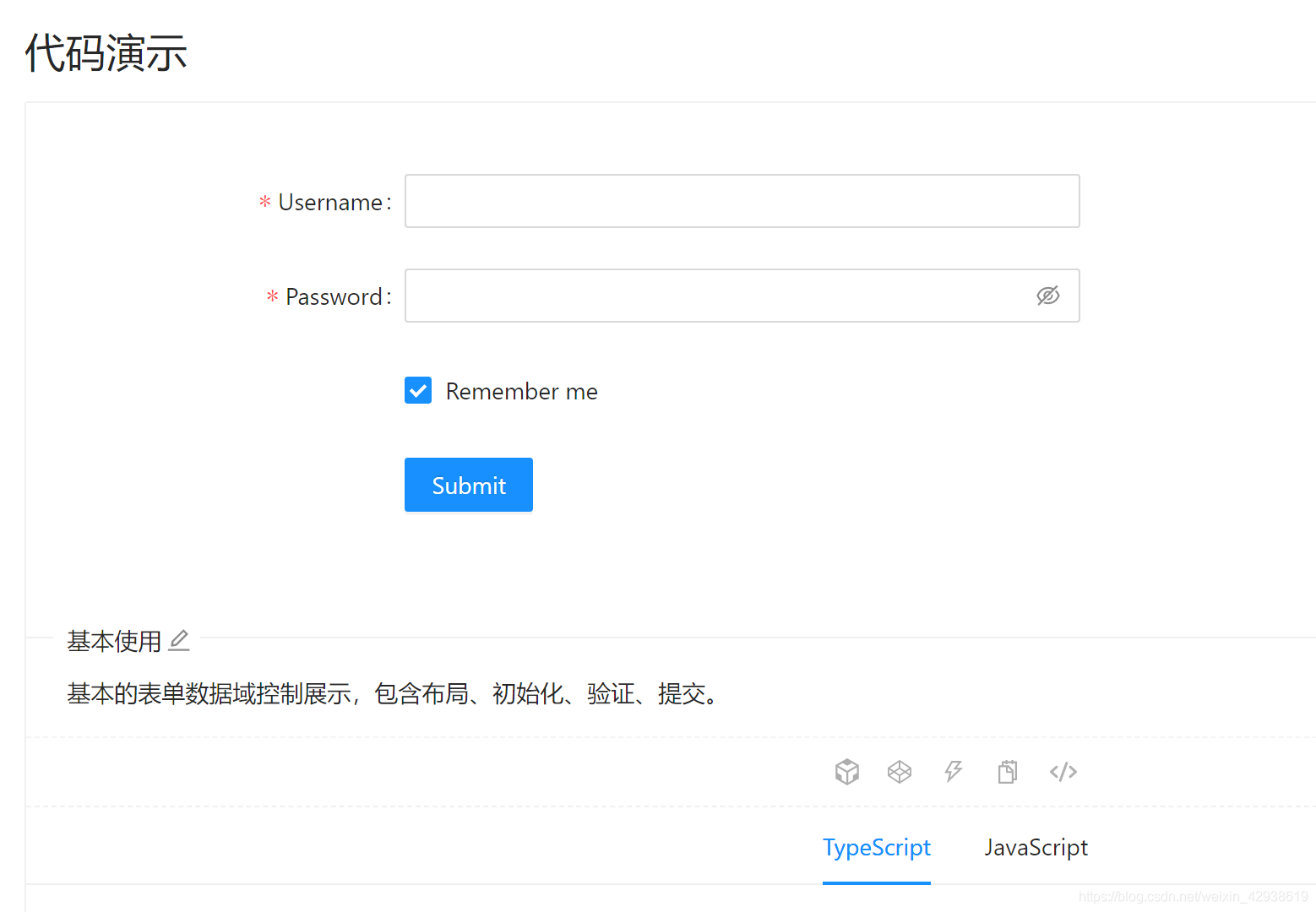The width and height of the screenshot is (1316, 912).
Task: Focus the Password input field
Action: tap(742, 296)
